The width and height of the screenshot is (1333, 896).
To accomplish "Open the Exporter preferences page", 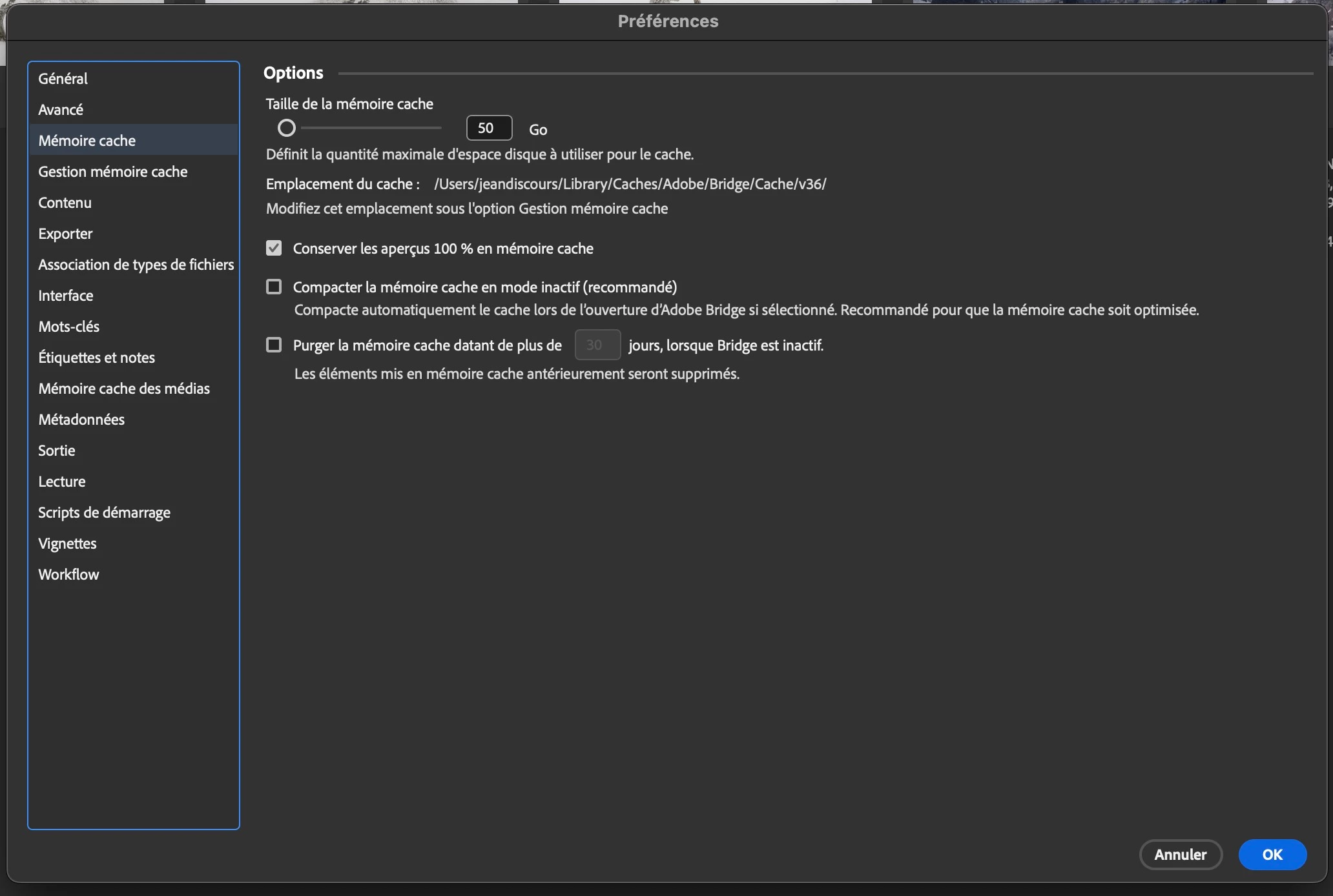I will click(65, 234).
